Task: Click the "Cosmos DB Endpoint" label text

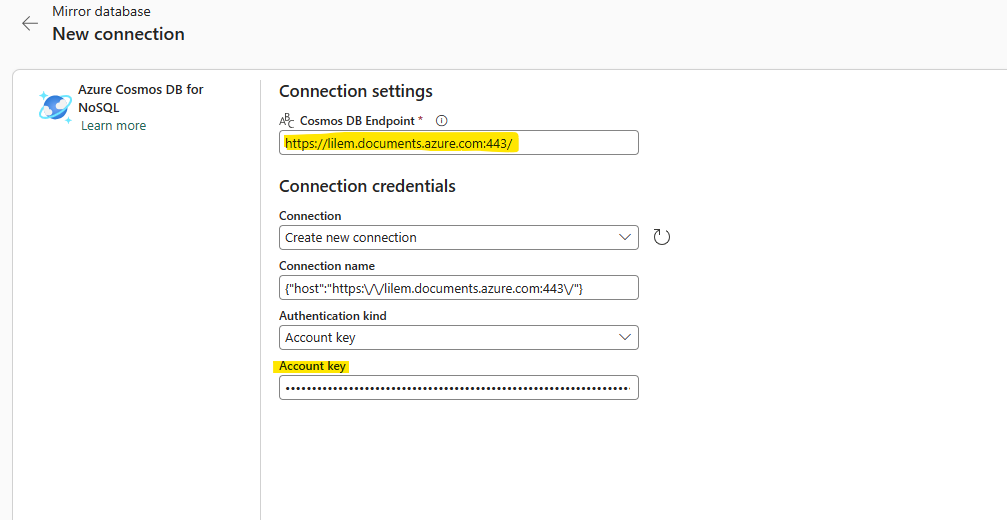Action: (357, 121)
